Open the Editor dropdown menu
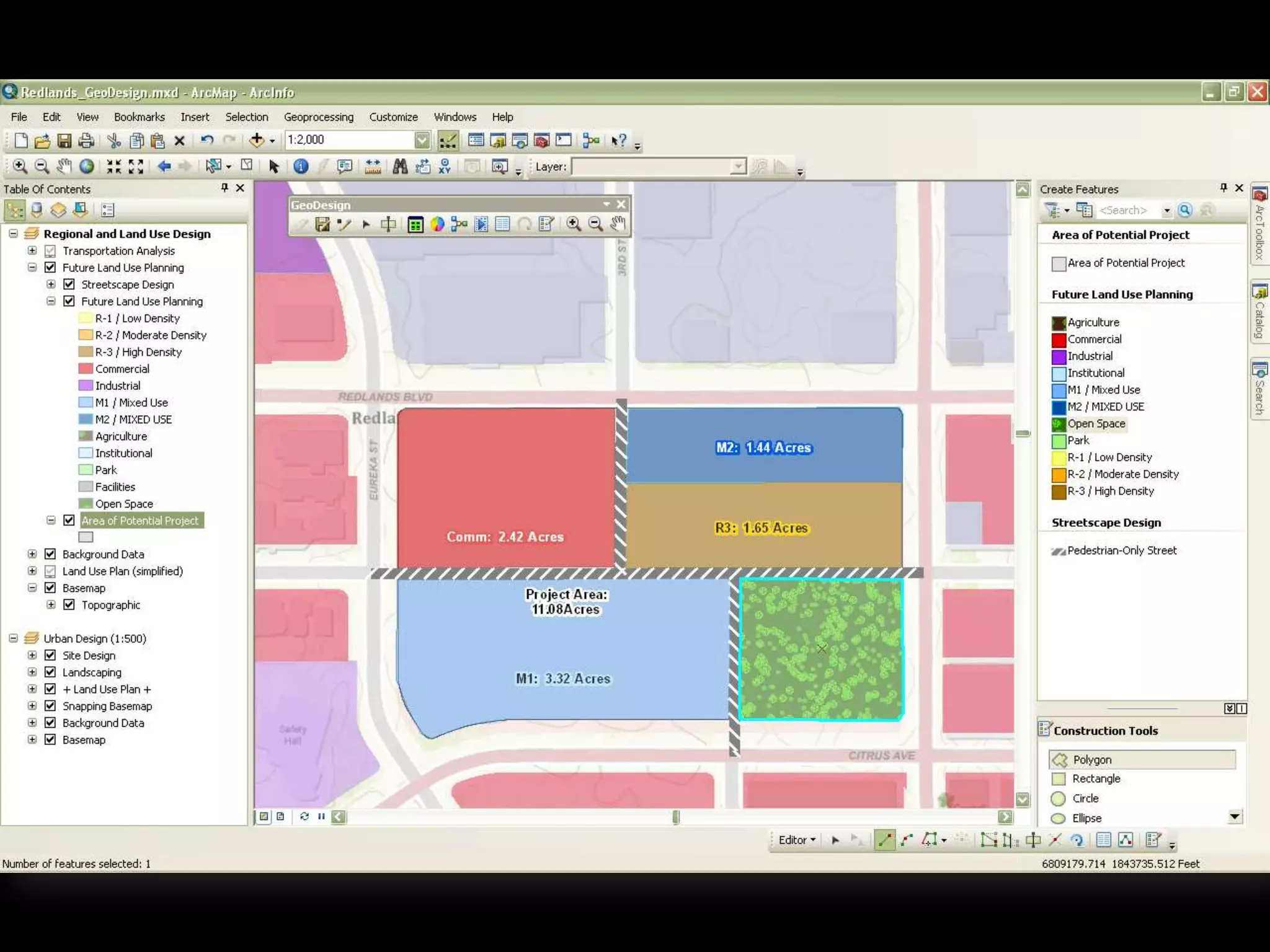1270x952 pixels. tap(797, 840)
